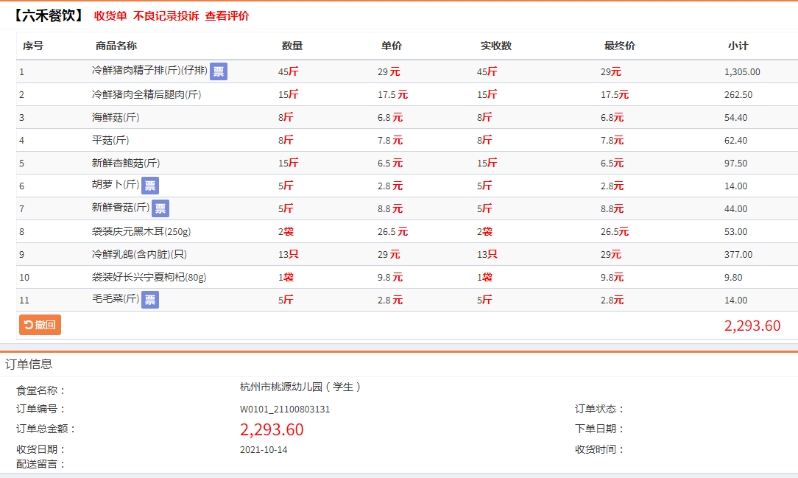Click the 实收数 column header

tap(496, 46)
